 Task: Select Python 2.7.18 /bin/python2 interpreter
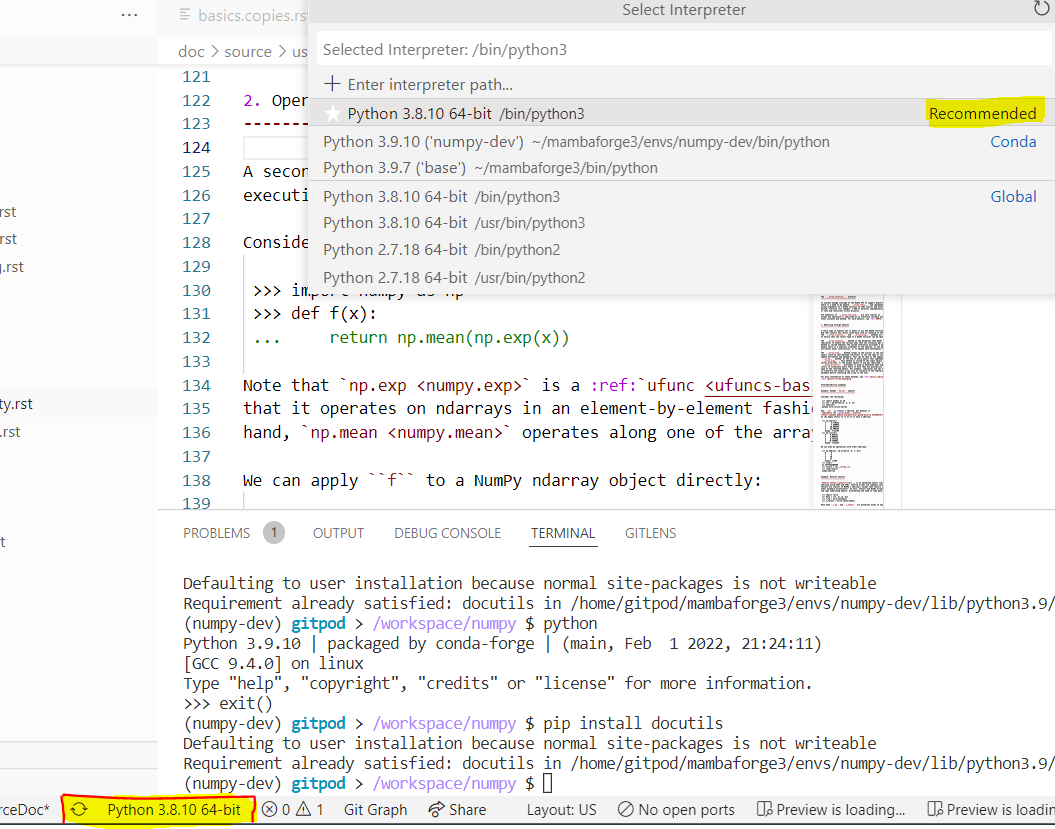[x=682, y=250]
